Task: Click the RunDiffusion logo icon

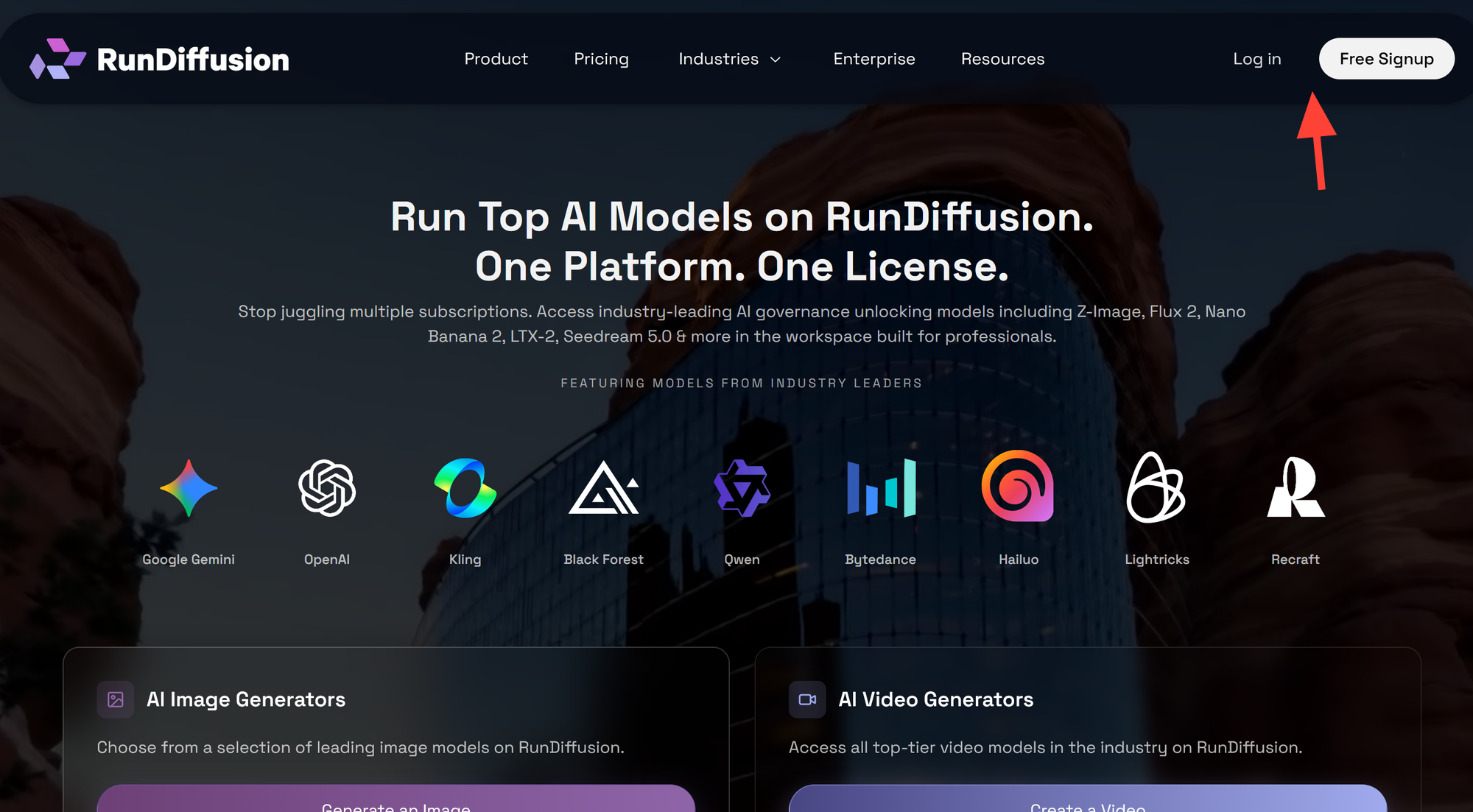Action: pyautogui.click(x=59, y=59)
